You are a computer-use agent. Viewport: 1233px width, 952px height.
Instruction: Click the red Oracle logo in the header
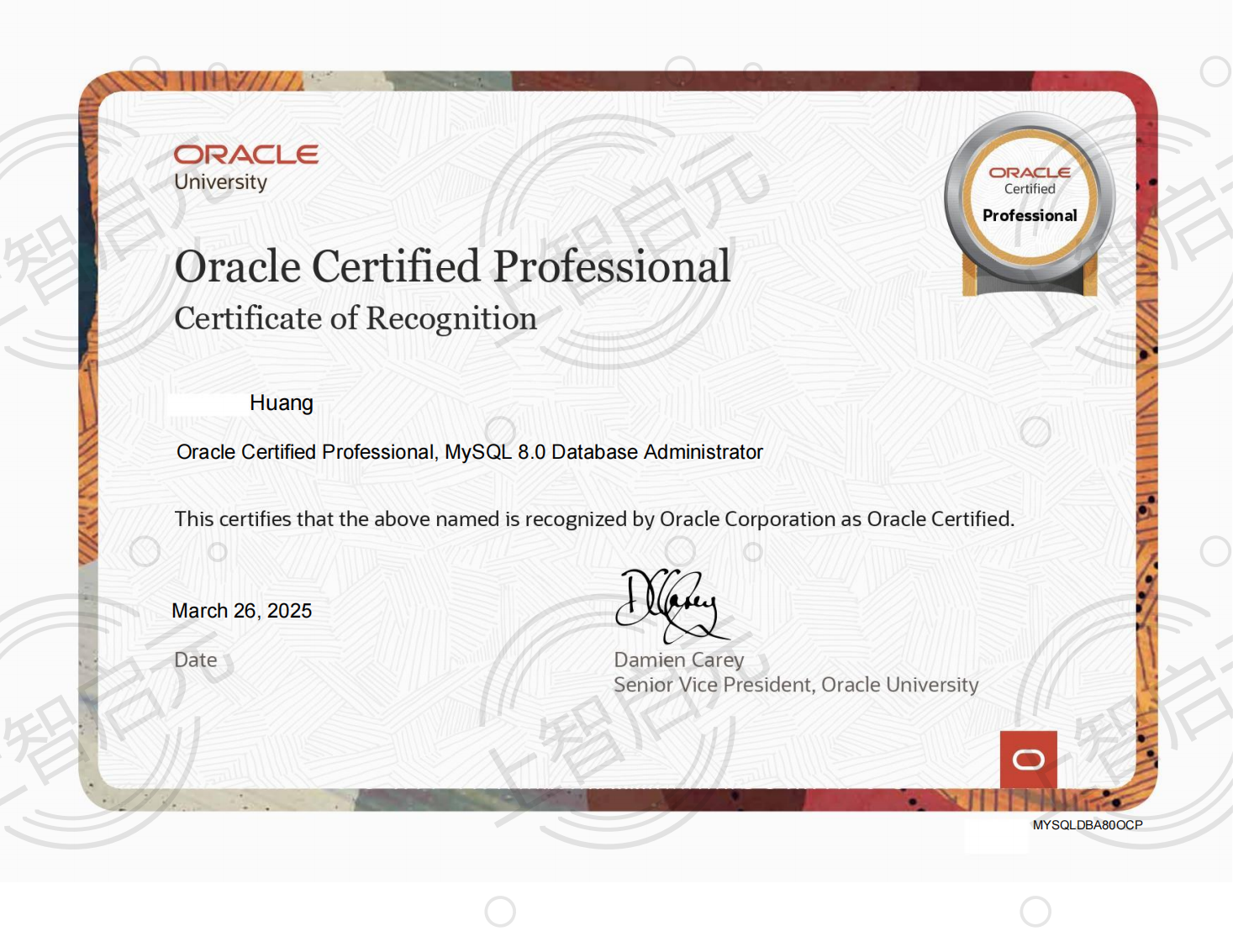[x=245, y=155]
